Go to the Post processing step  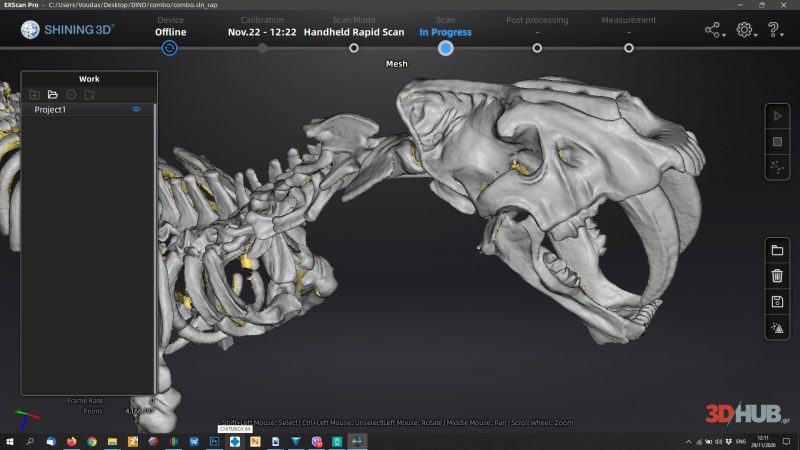(x=537, y=48)
